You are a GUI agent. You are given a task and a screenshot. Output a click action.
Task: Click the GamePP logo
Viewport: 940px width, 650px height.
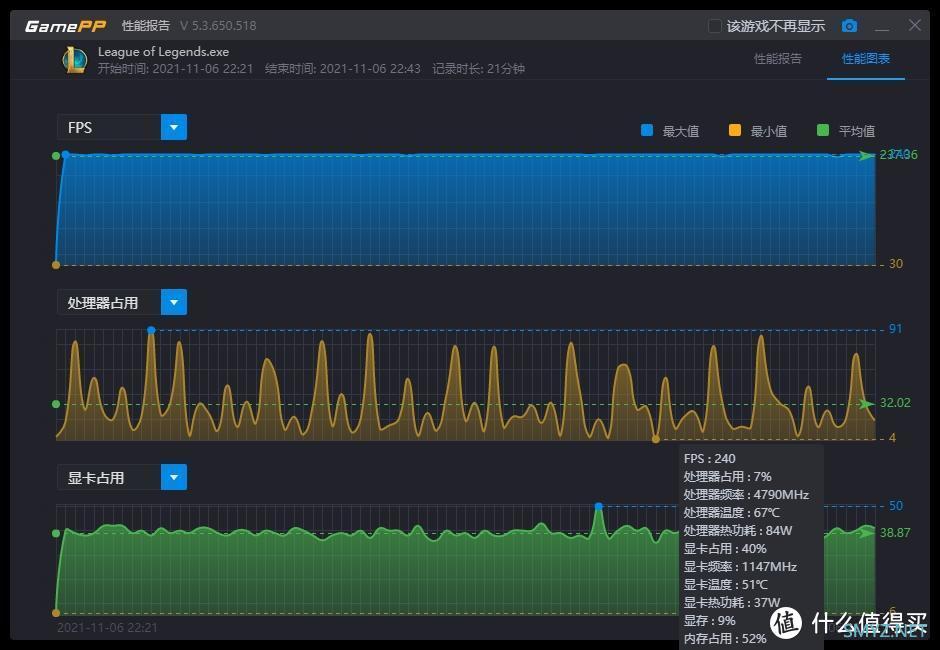point(65,26)
